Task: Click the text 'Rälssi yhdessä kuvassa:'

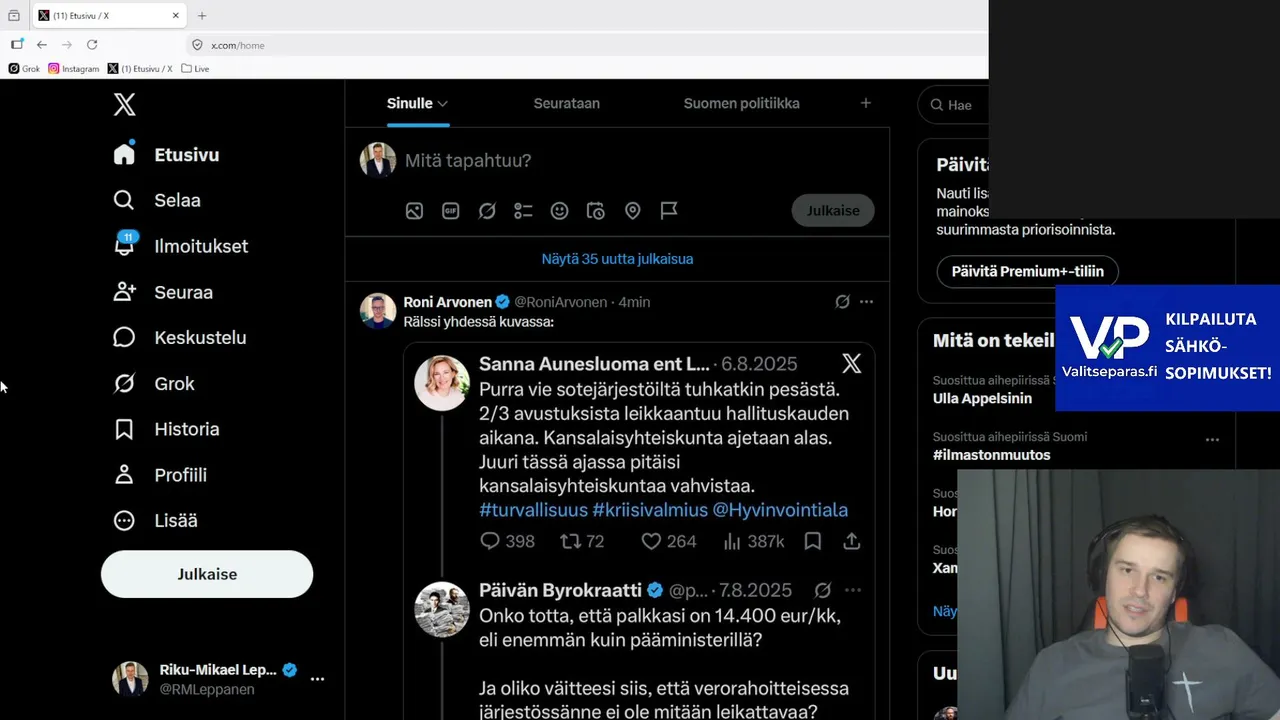Action: point(478,322)
